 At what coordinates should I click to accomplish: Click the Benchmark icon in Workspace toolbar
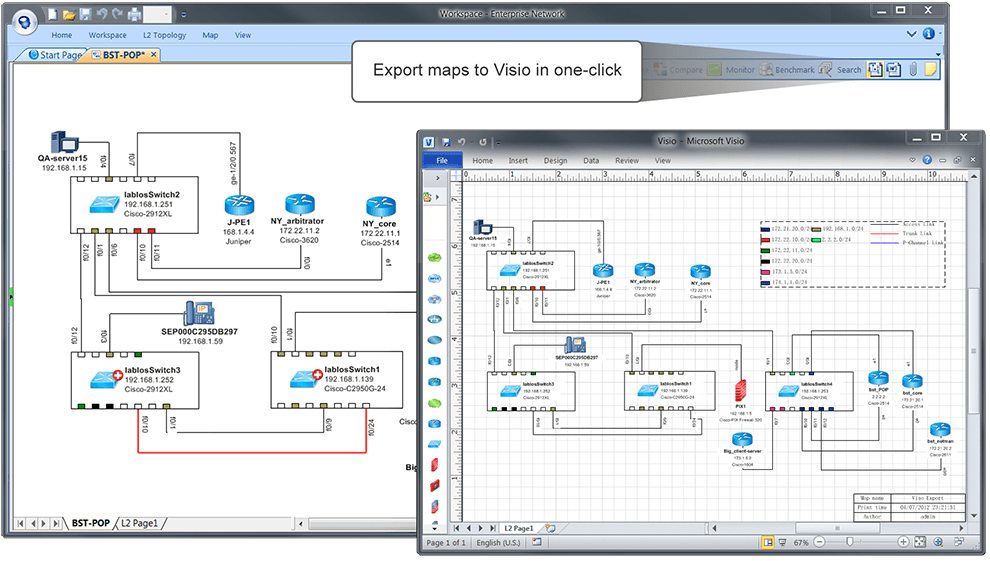tap(766, 69)
